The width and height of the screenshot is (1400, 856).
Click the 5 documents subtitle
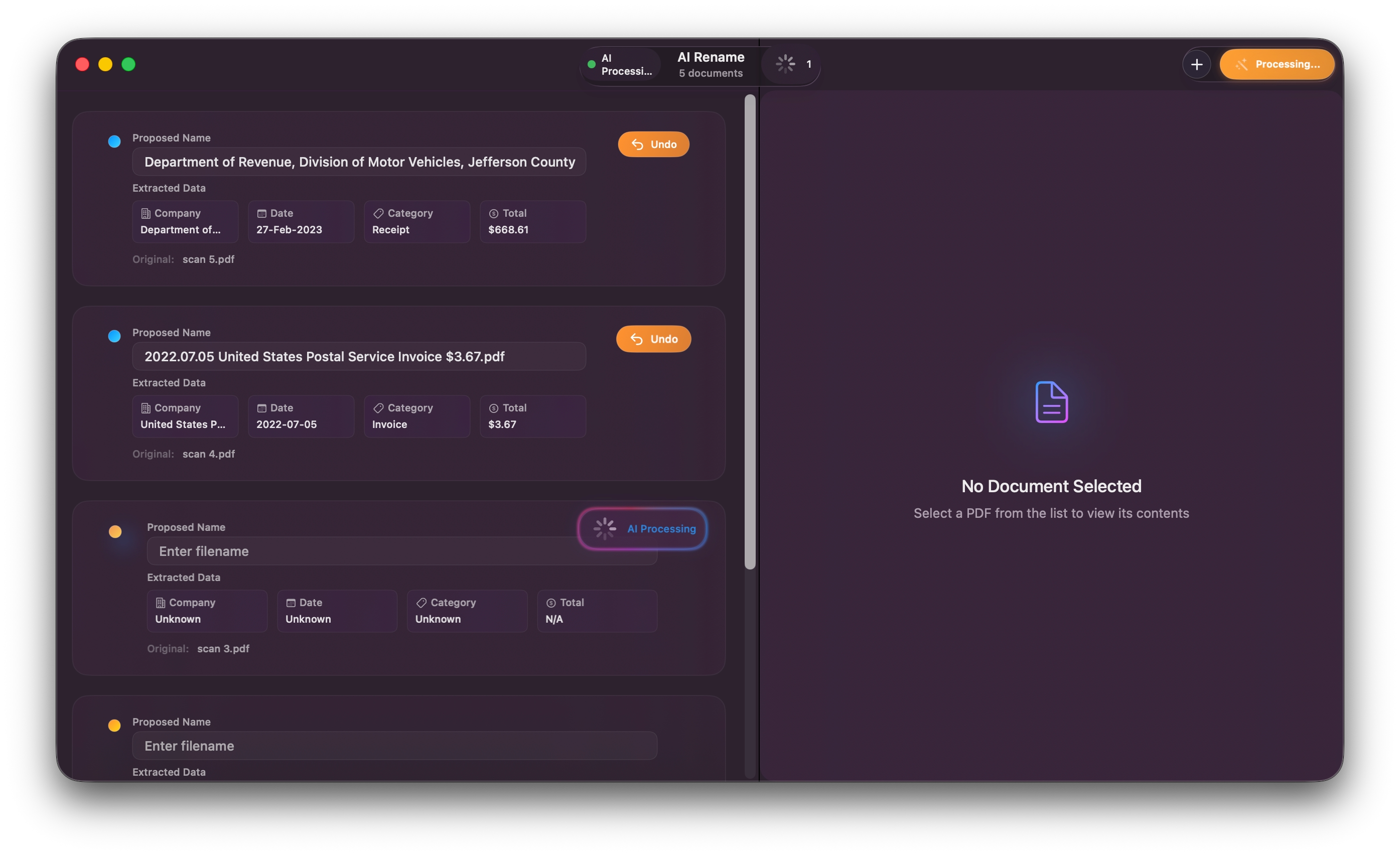click(x=710, y=73)
